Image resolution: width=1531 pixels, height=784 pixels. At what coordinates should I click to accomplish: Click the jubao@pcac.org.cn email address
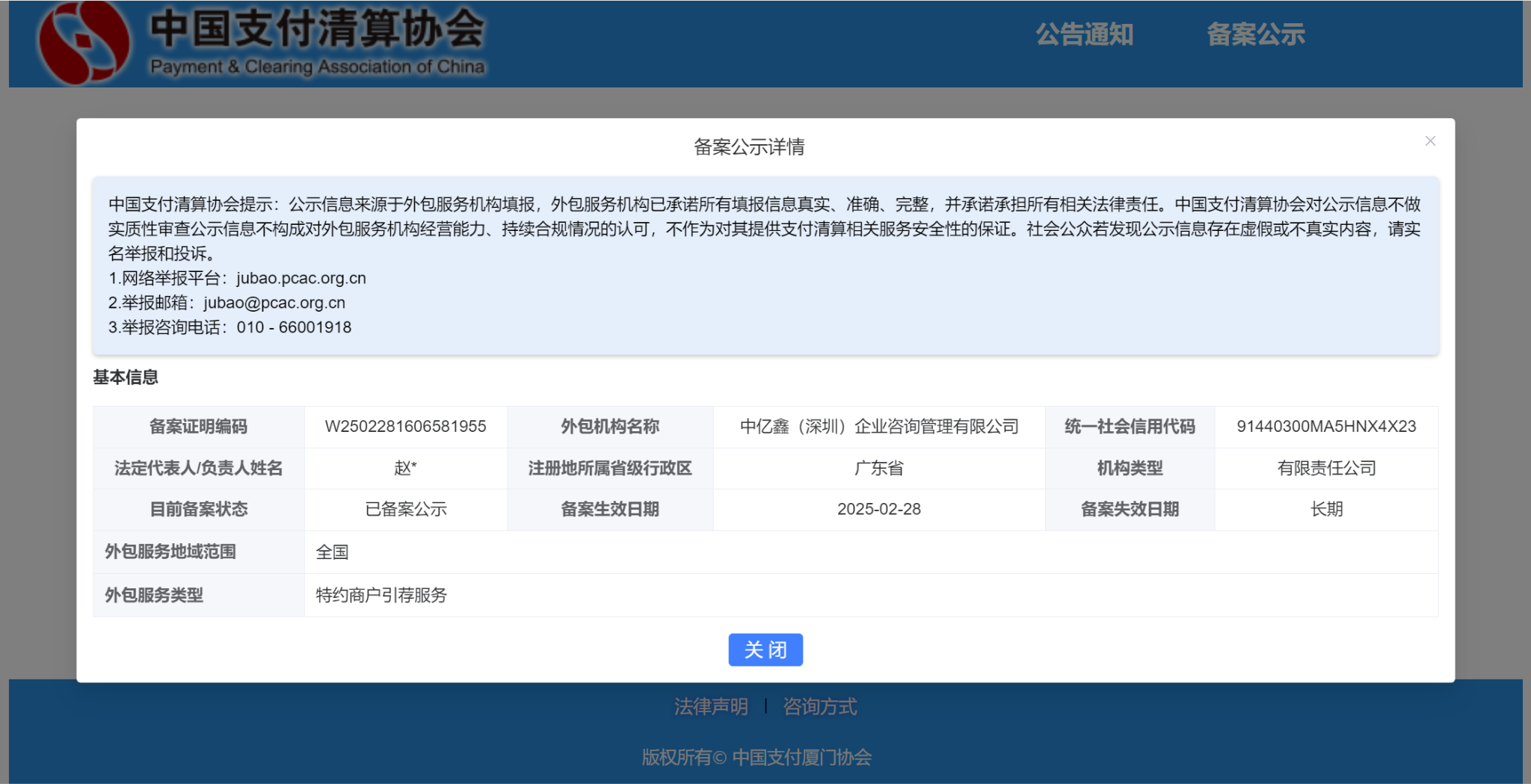tap(274, 303)
